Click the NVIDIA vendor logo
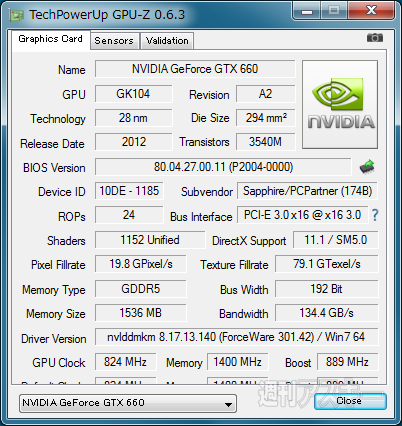 (340, 104)
